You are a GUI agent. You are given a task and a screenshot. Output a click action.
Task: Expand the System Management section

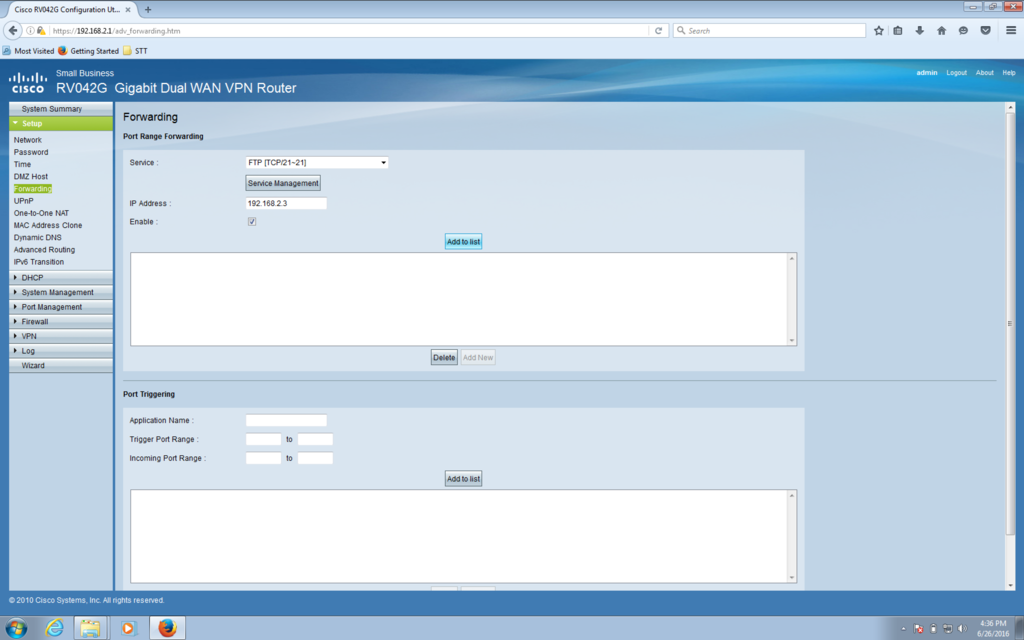click(x=61, y=293)
